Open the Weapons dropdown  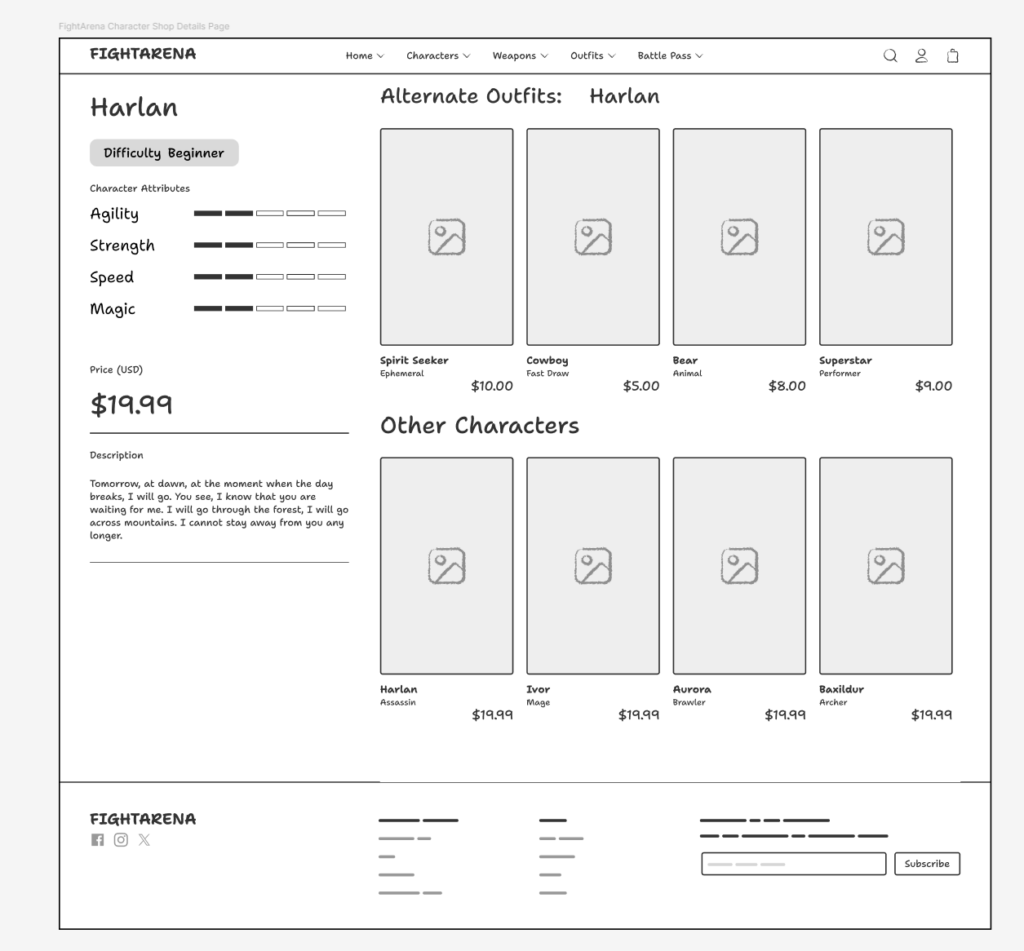519,56
